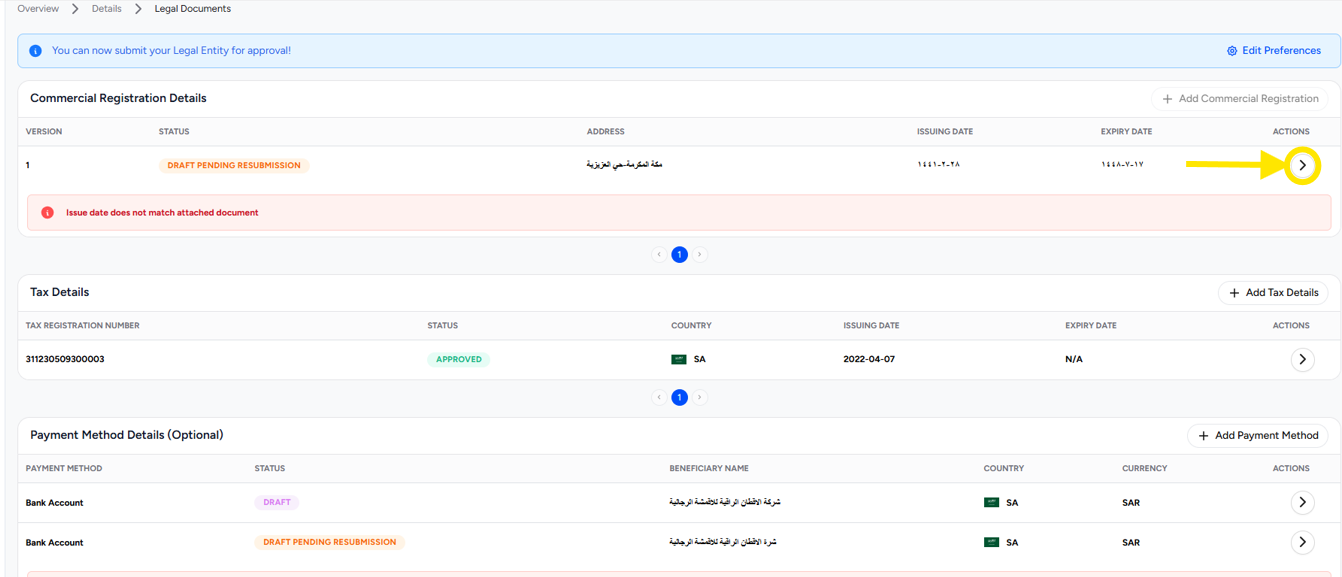Go to next page in Commercial Registration pagination

click(x=700, y=255)
